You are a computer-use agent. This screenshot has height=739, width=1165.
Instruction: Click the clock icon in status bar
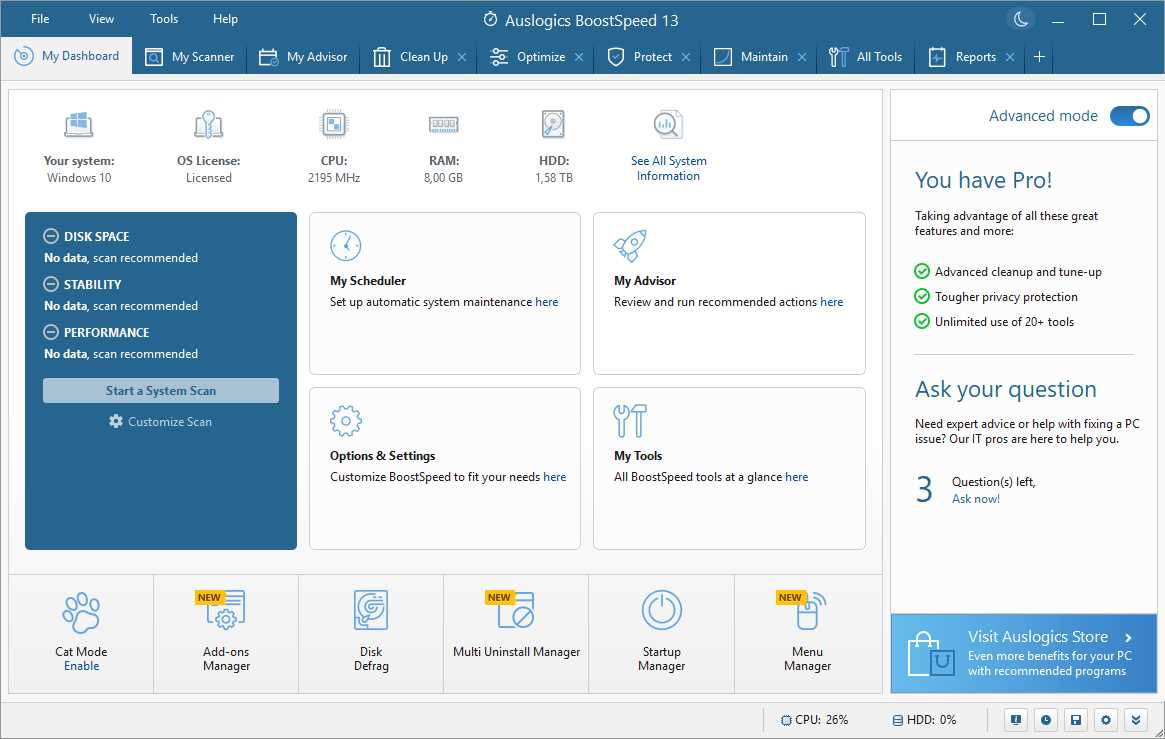point(1045,720)
